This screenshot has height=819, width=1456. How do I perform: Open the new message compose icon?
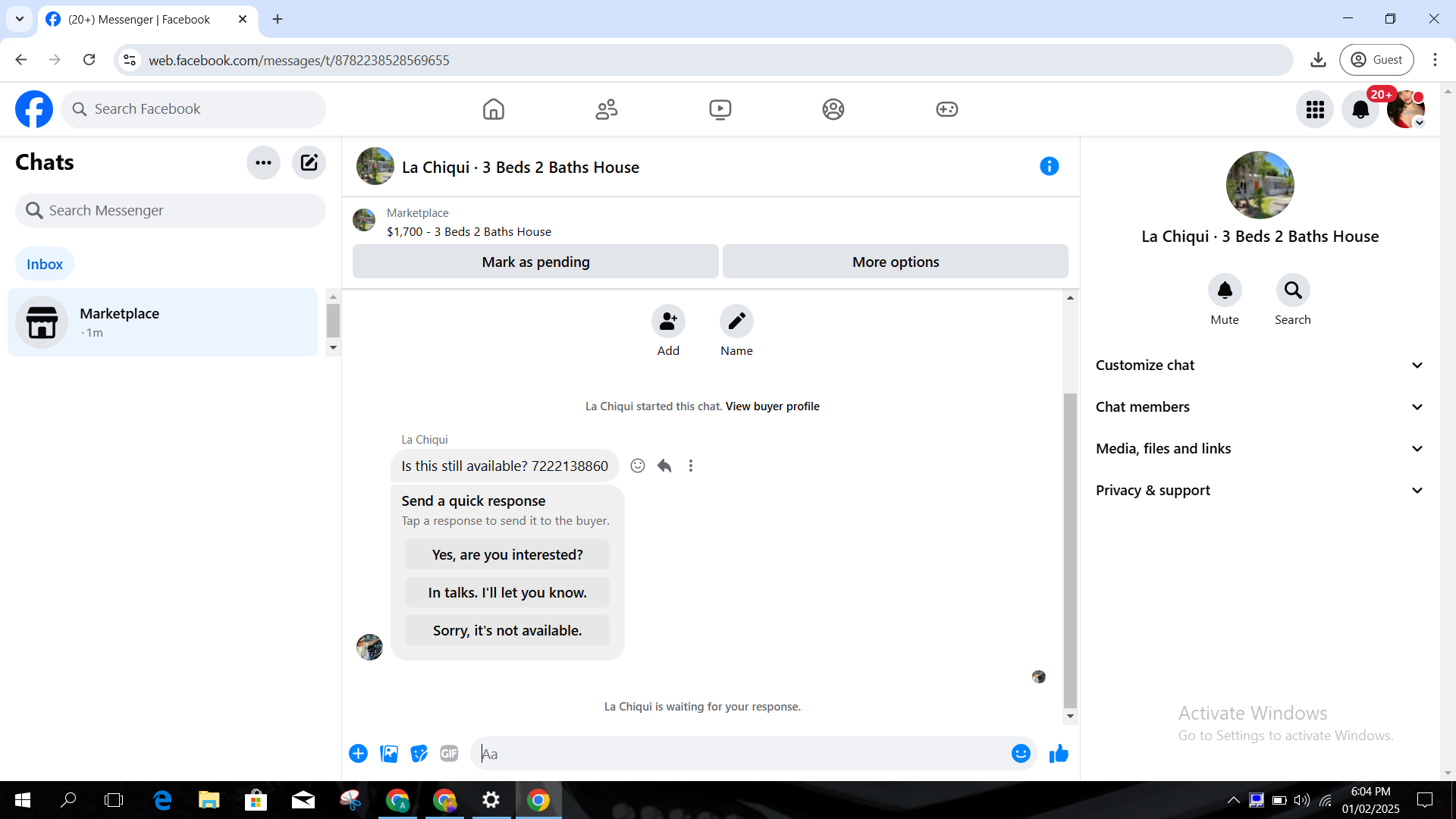pyautogui.click(x=309, y=162)
